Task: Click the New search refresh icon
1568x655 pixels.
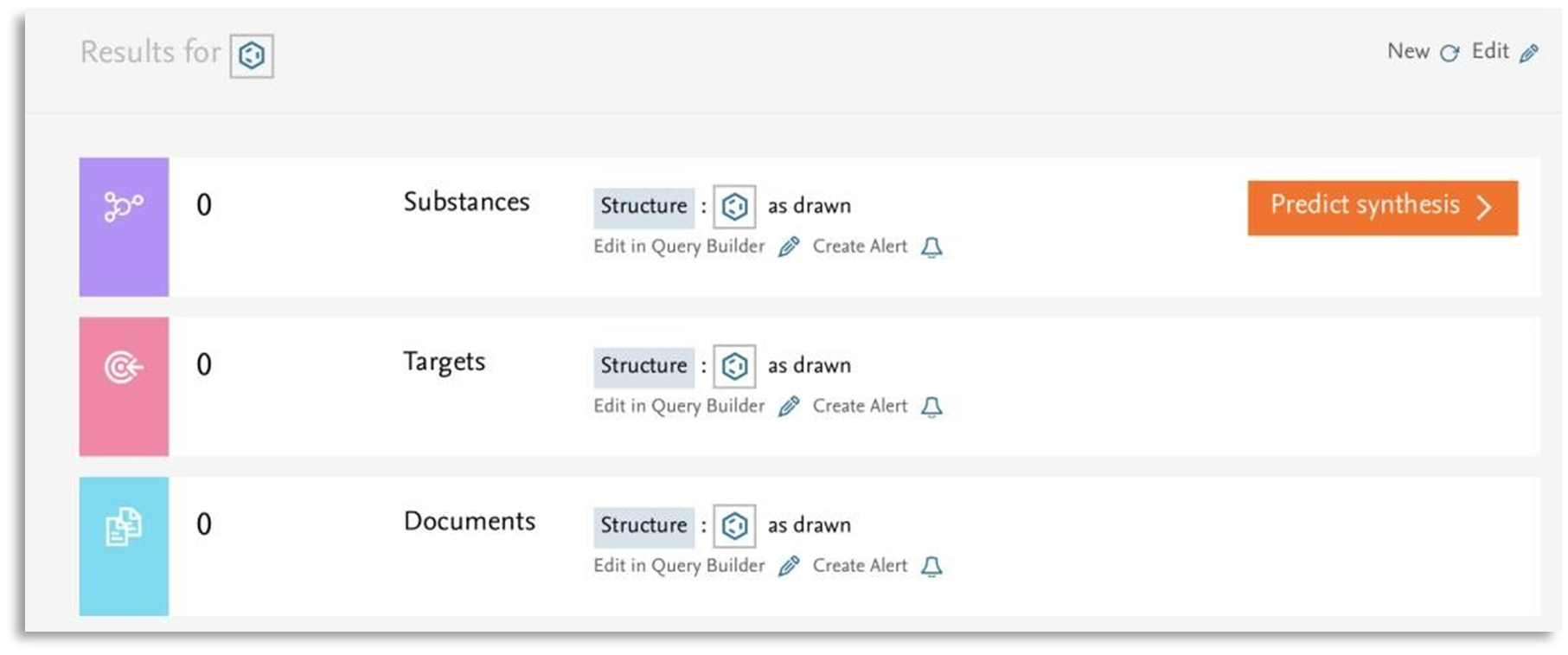Action: pyautogui.click(x=1450, y=54)
